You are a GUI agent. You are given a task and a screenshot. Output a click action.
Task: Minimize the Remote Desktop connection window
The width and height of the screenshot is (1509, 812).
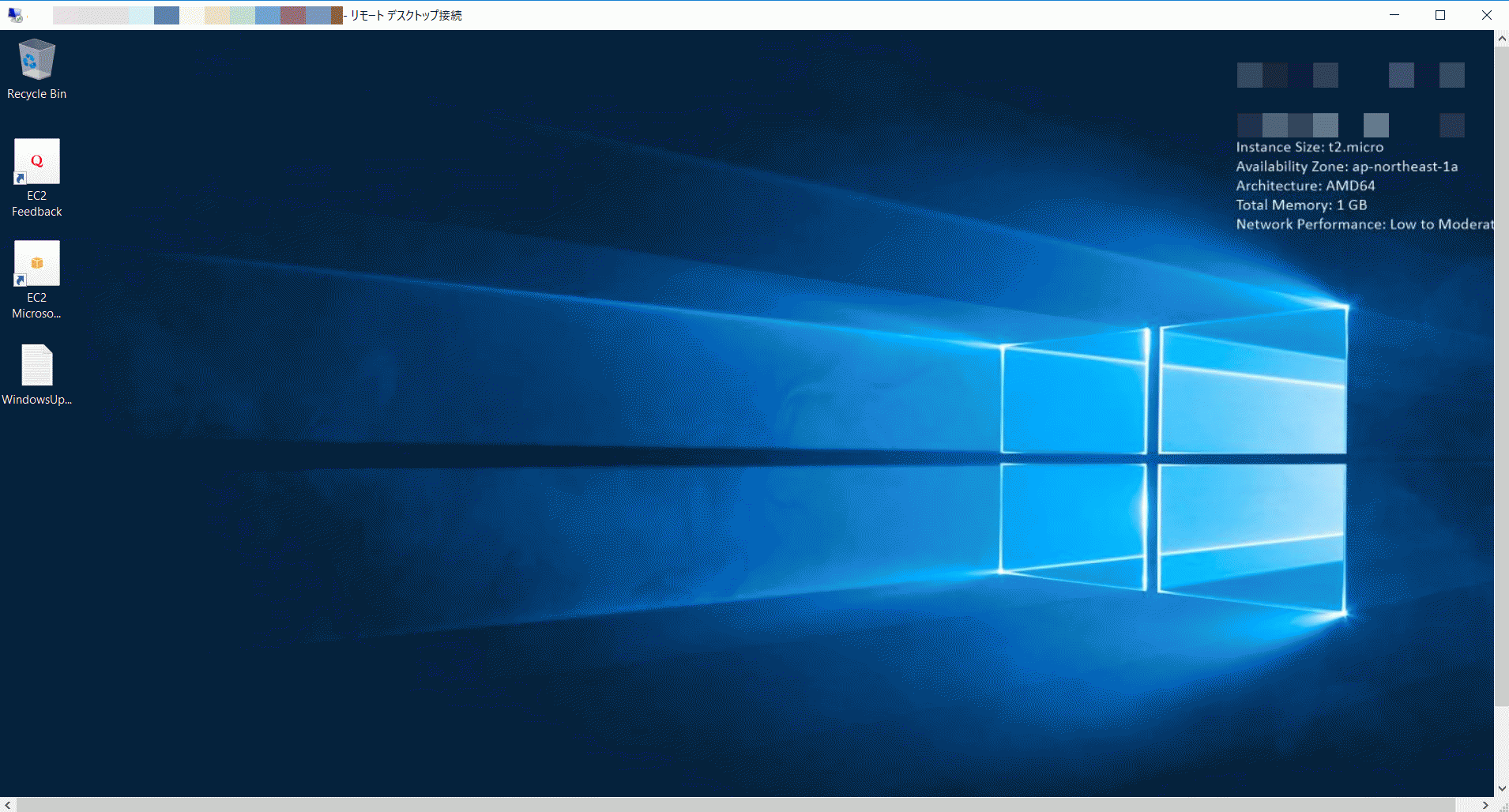coord(1394,15)
